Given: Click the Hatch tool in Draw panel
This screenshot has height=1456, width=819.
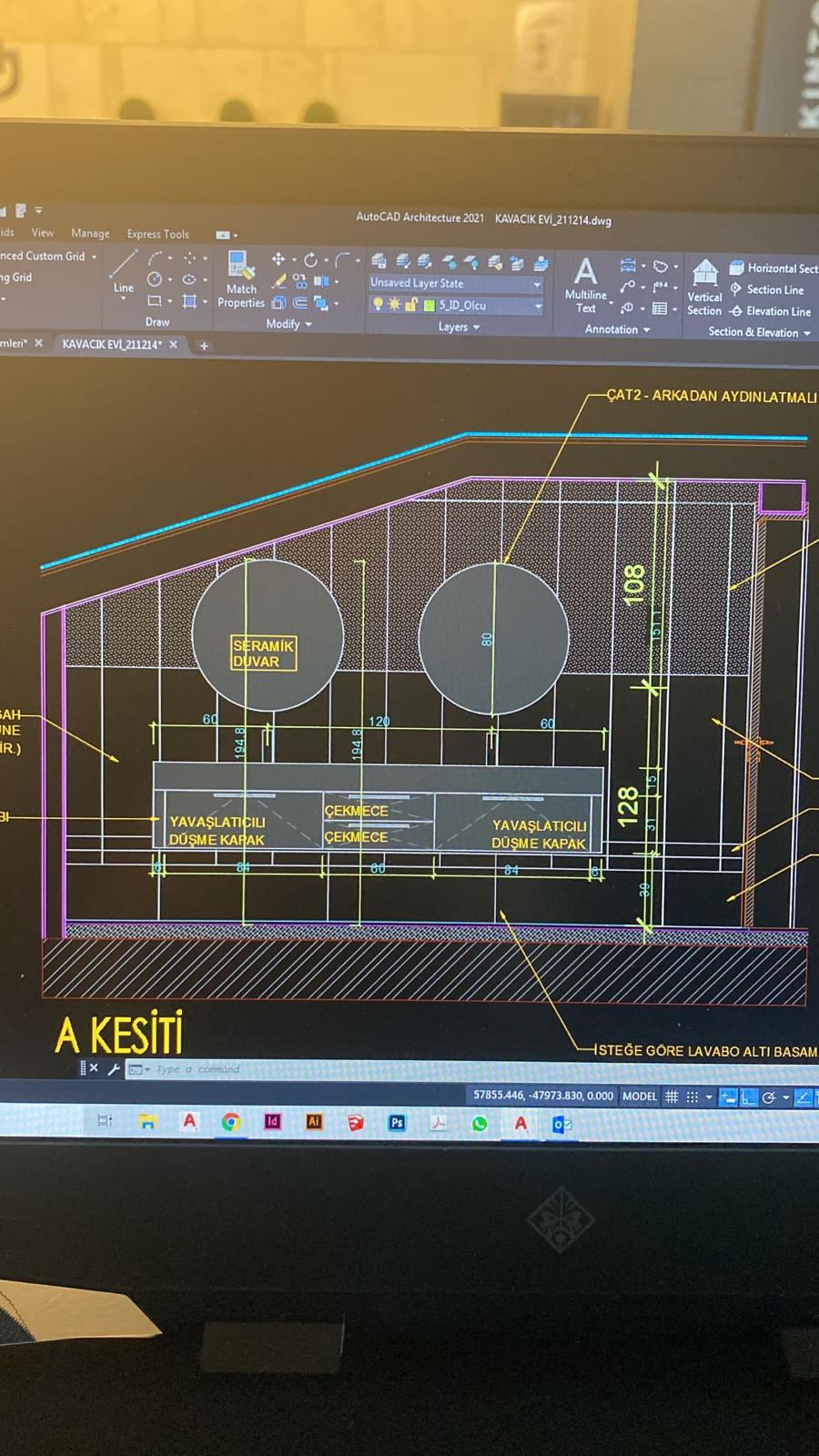Looking at the screenshot, I should (189, 301).
